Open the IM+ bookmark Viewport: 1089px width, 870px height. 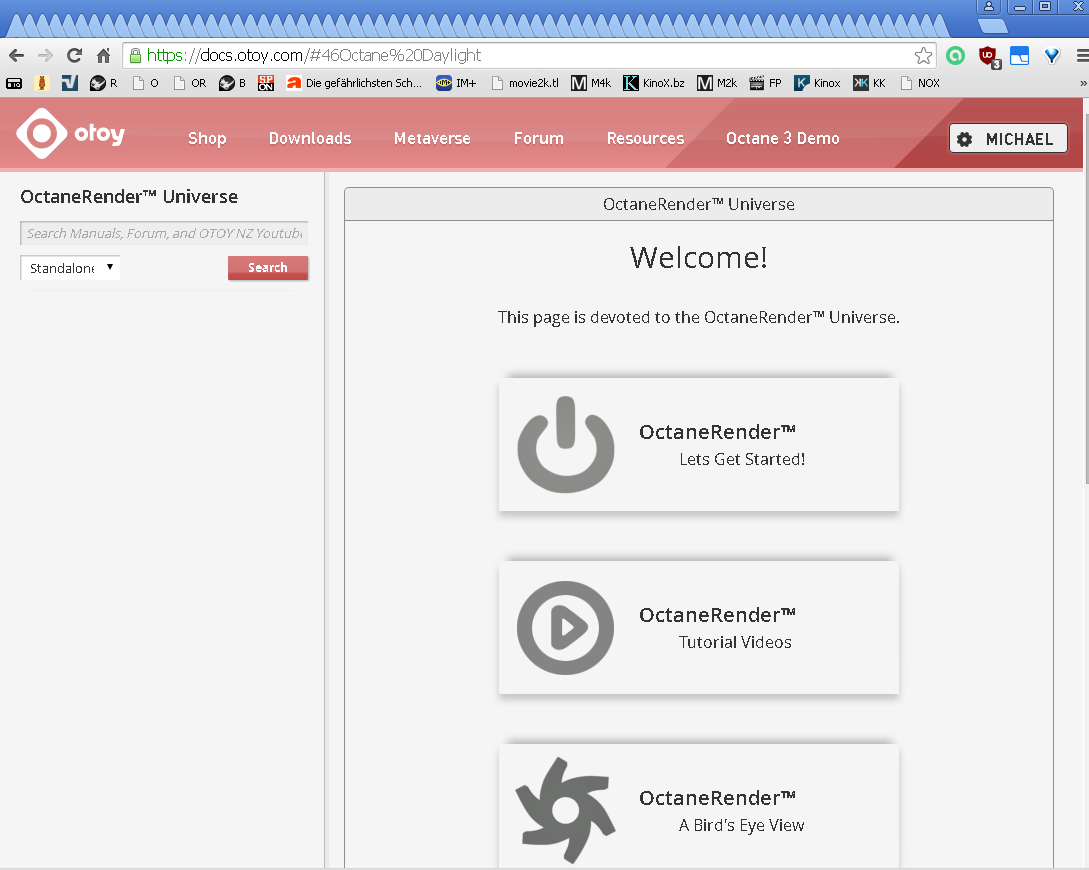point(456,83)
